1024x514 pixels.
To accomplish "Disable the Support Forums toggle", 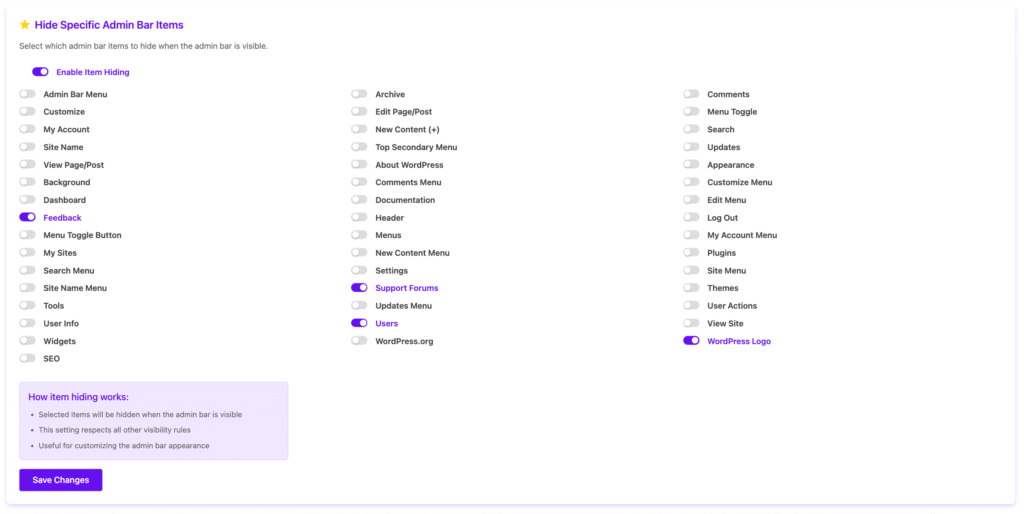I will (x=359, y=288).
